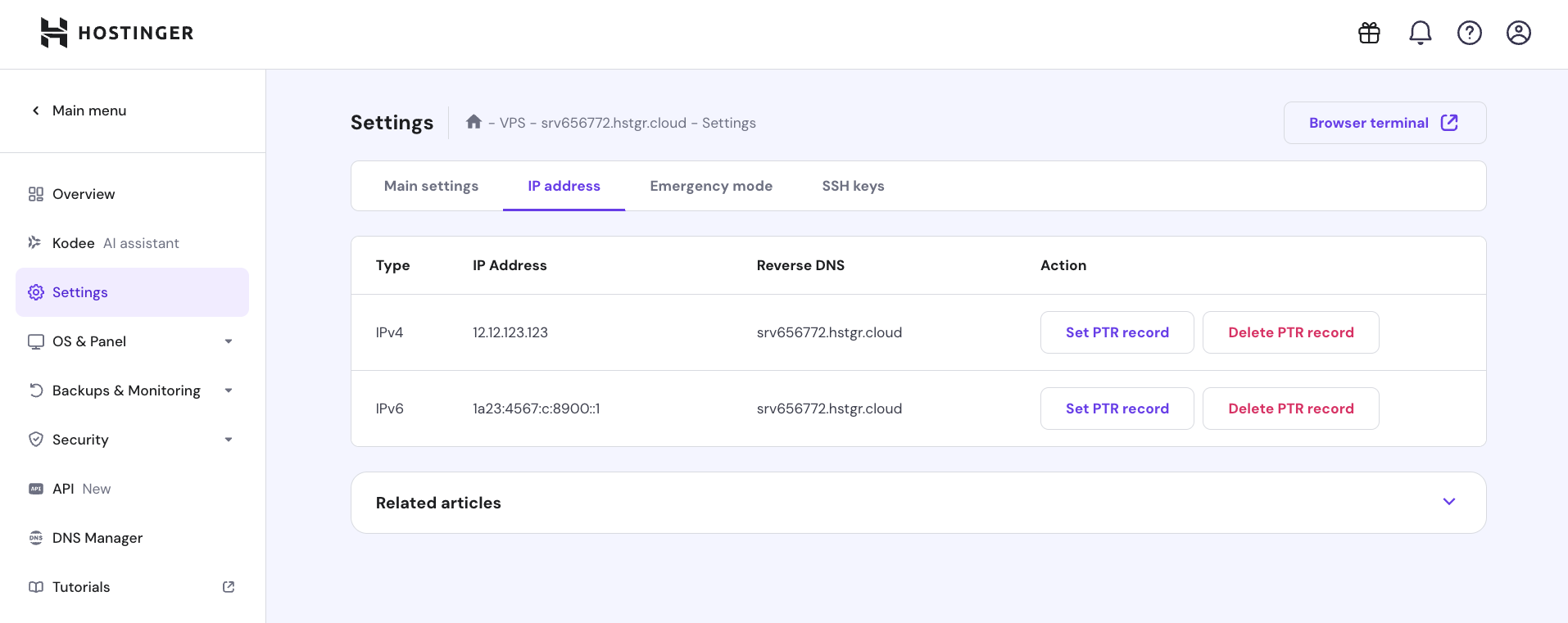Open the notifications bell

tap(1420, 33)
